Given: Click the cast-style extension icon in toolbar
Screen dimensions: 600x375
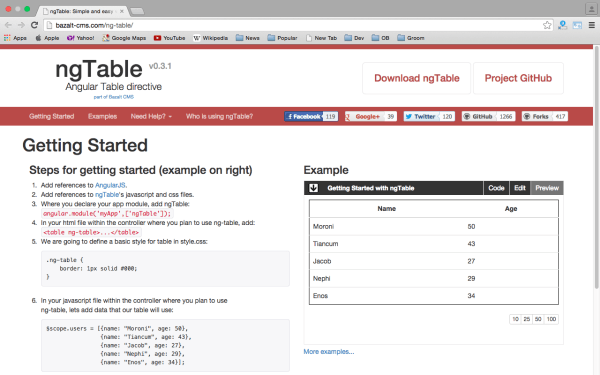Looking at the screenshot, I should [577, 25].
